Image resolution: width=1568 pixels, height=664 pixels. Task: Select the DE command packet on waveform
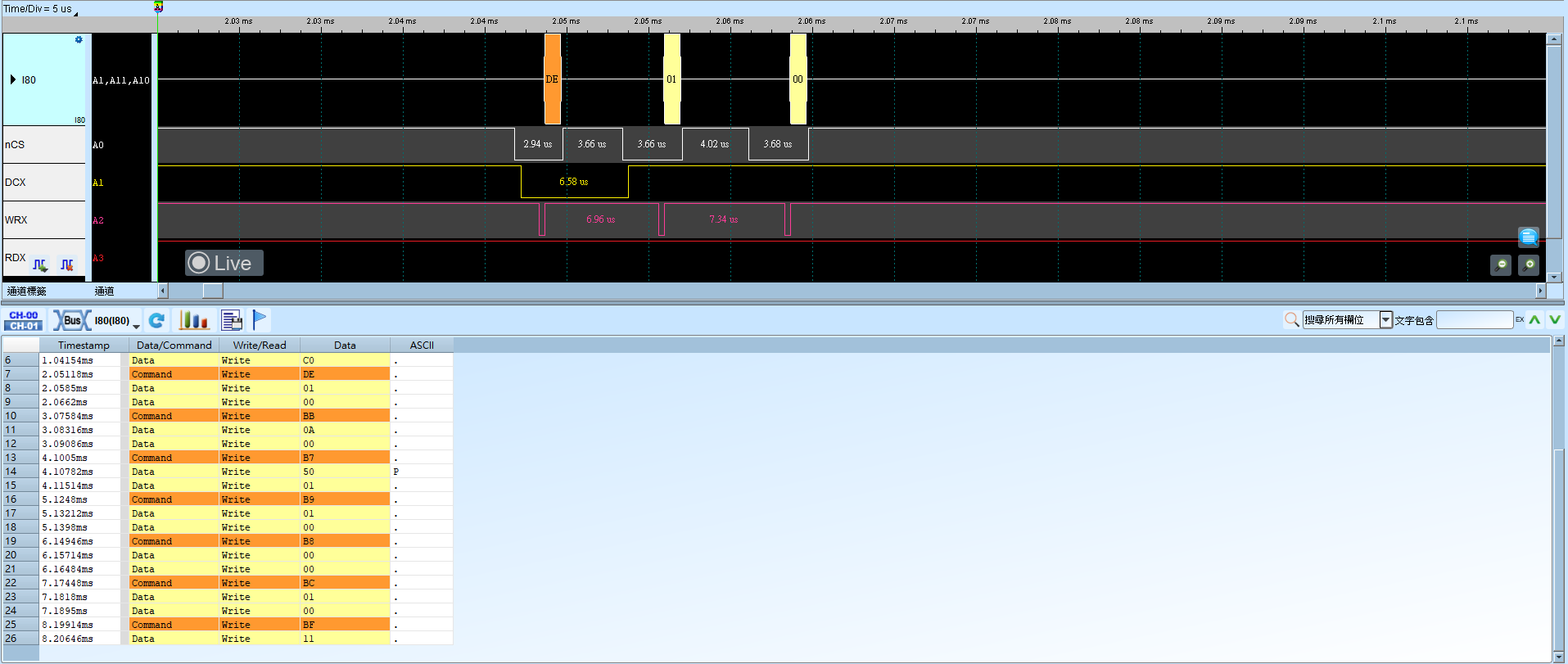[553, 79]
